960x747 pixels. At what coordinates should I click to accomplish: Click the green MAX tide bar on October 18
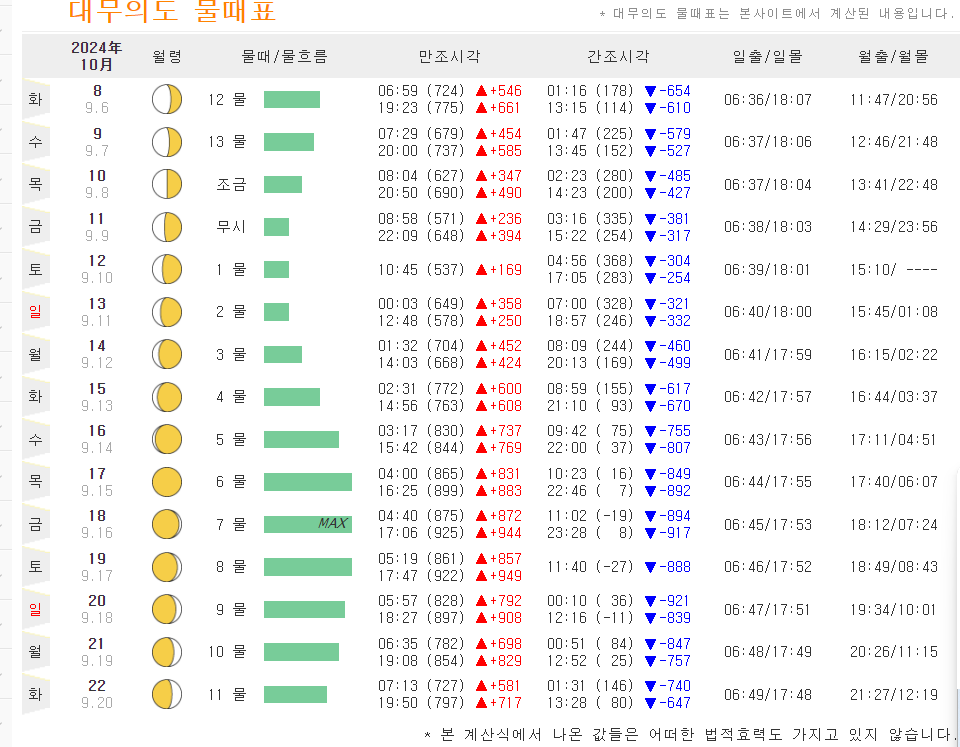coord(306,523)
